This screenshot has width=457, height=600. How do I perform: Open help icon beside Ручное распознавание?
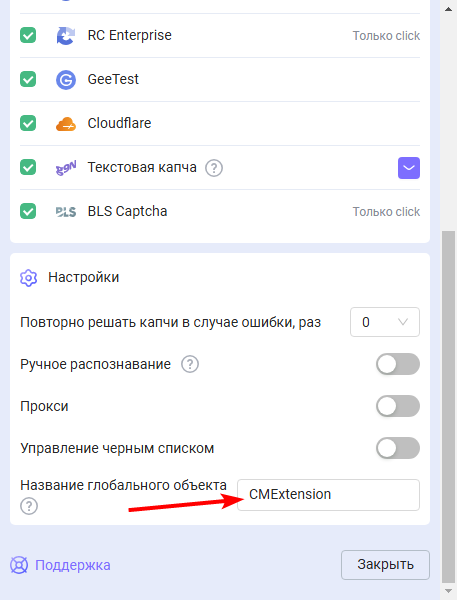190,364
